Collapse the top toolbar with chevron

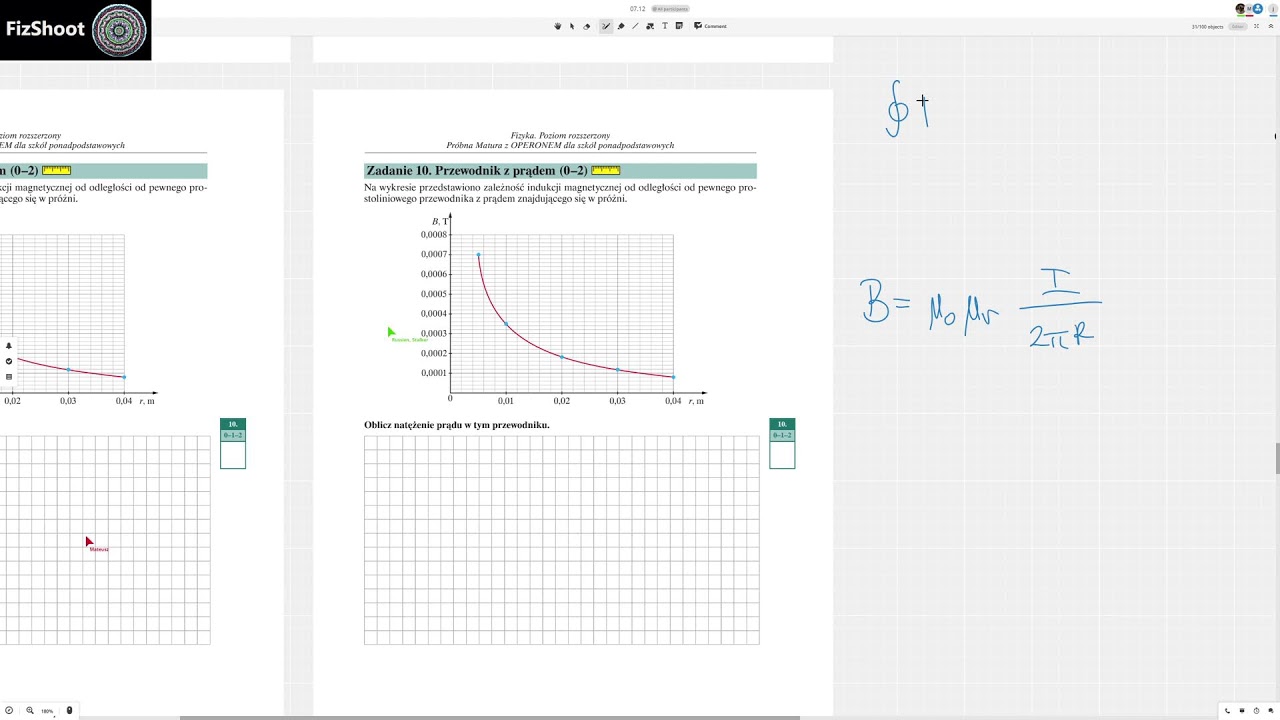pyautogui.click(x=1271, y=26)
